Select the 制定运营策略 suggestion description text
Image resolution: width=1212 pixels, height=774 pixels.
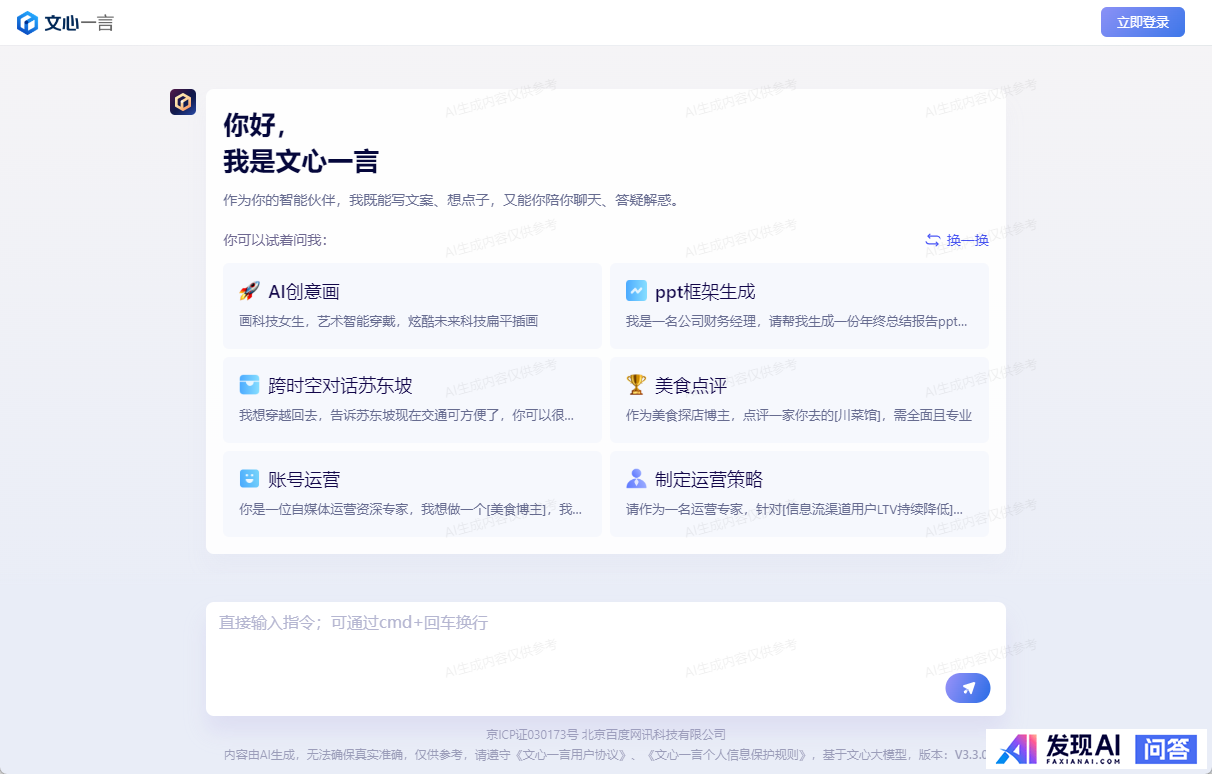[794, 509]
